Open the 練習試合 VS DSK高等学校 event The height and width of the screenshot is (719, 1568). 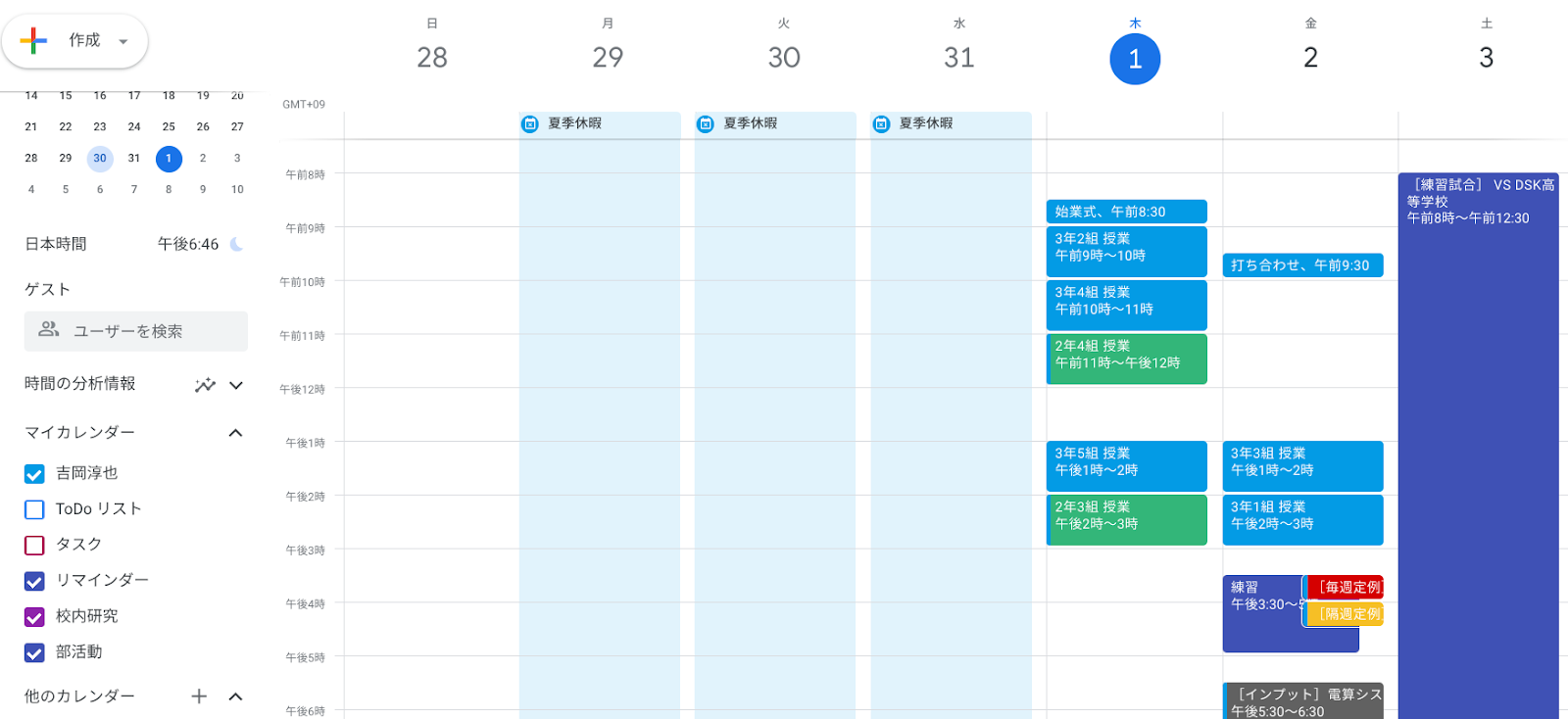point(1479,446)
